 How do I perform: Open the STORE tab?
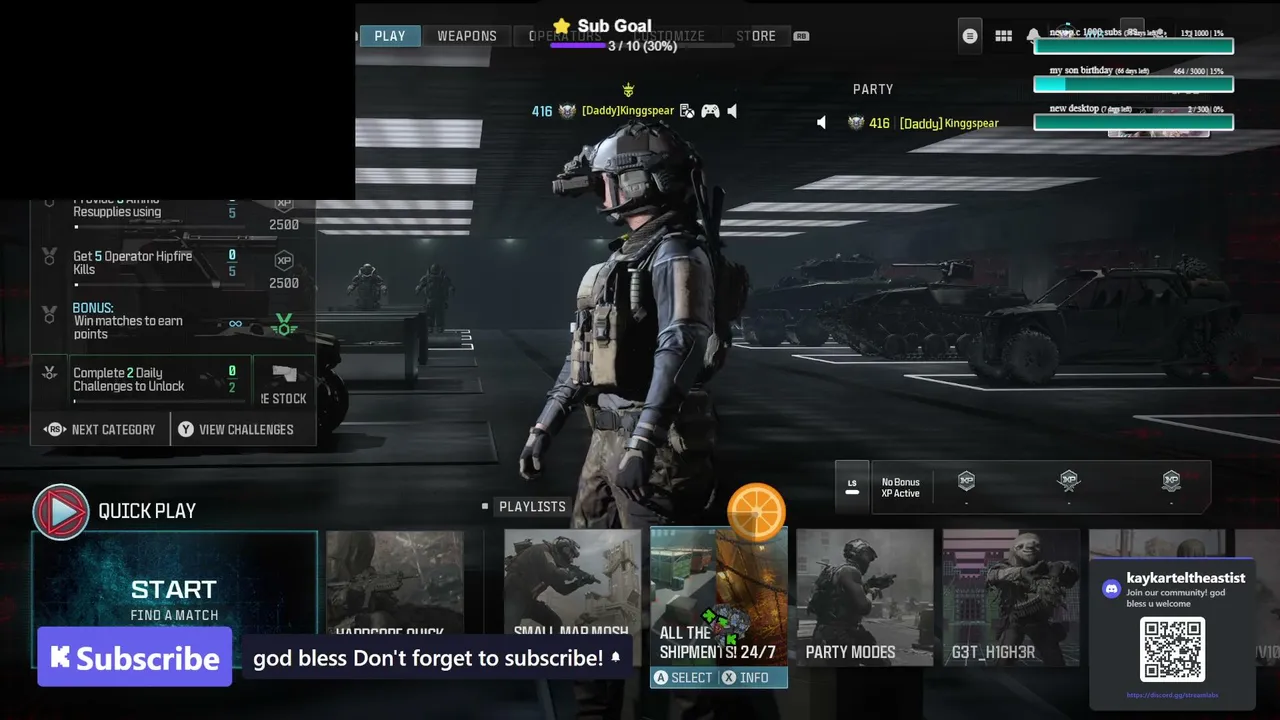point(756,36)
